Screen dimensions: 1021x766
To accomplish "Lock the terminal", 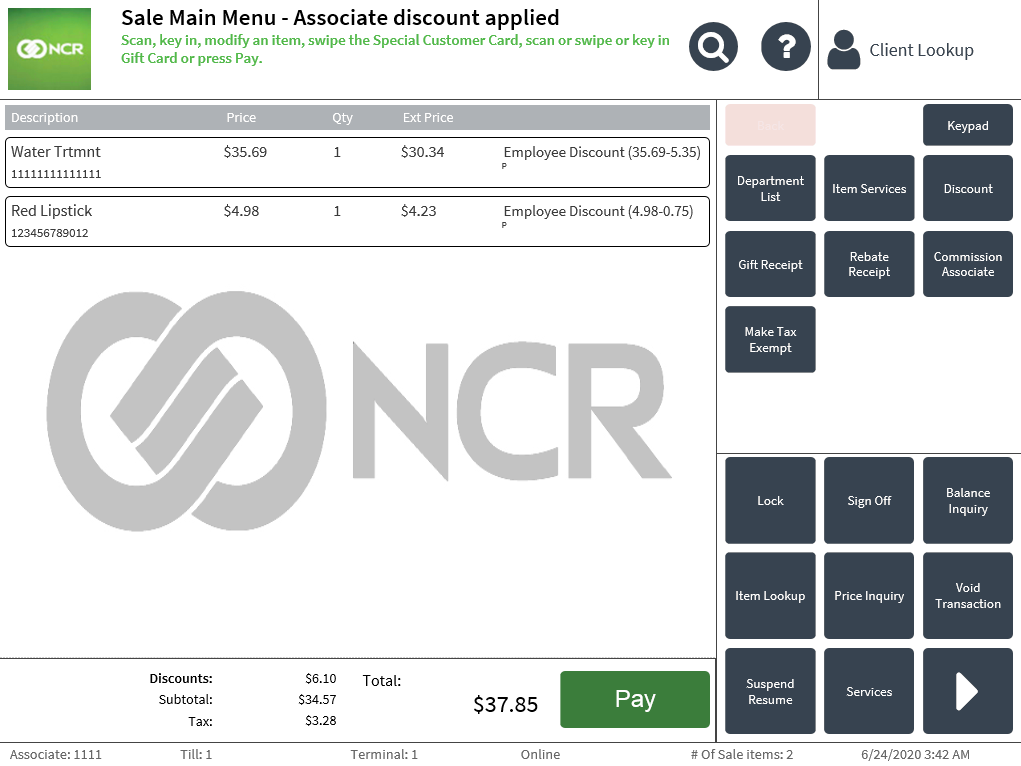I will click(x=770, y=500).
